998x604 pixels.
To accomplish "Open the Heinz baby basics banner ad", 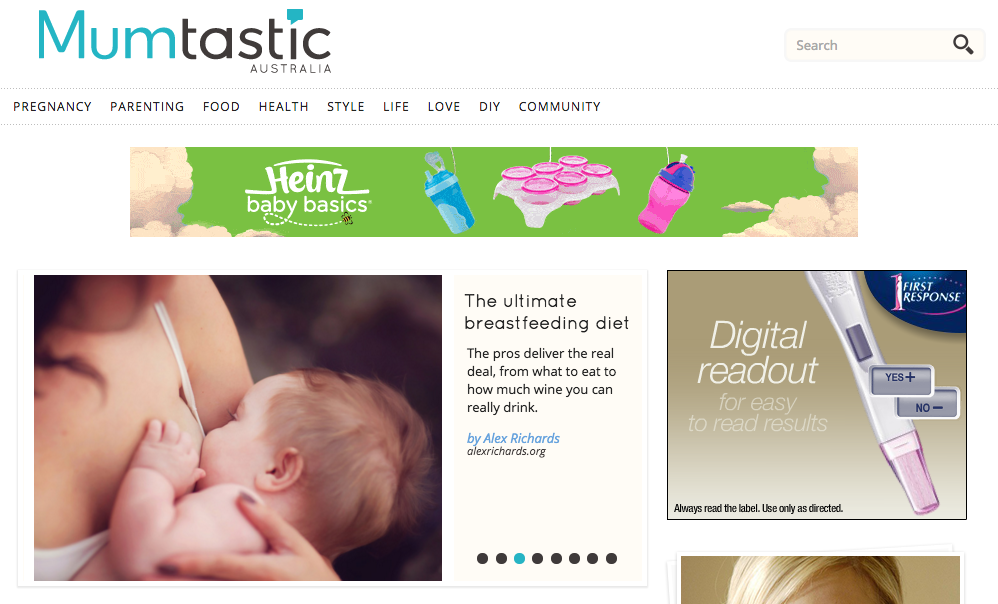I will 494,192.
